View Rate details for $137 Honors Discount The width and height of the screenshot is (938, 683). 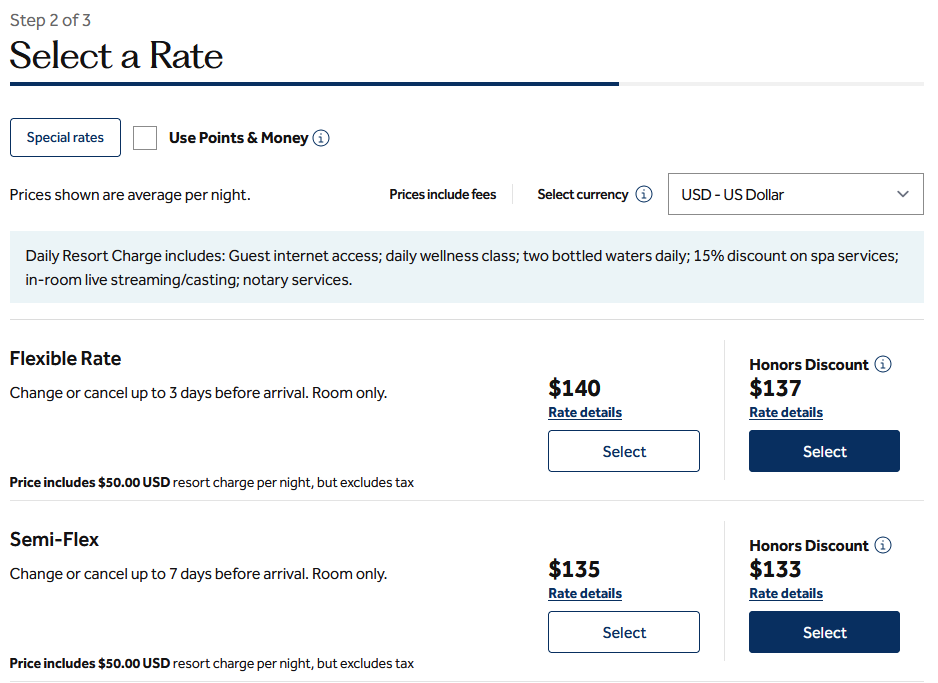(786, 413)
